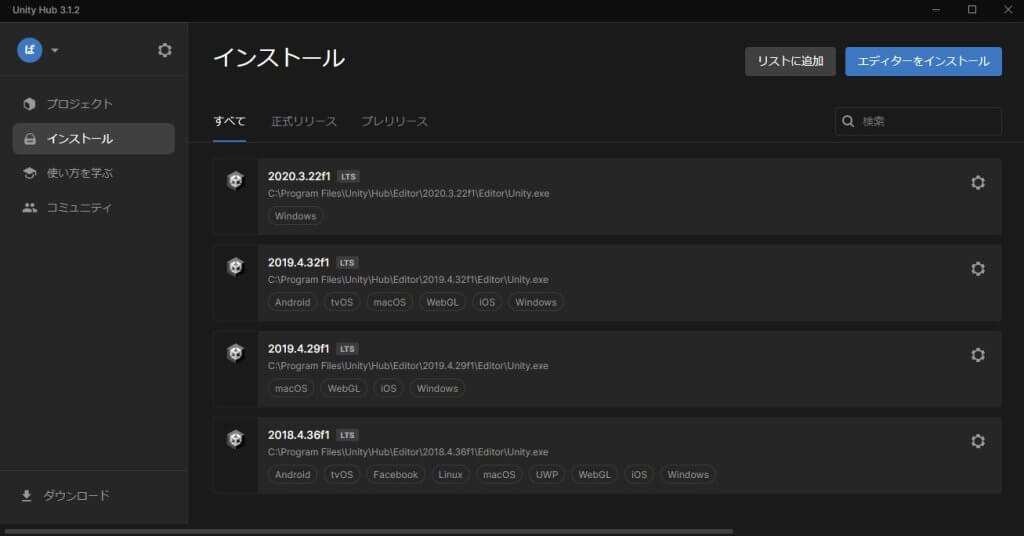Select version title 2018.4.36f1
Screen dimensions: 1024x536
(x=298, y=435)
